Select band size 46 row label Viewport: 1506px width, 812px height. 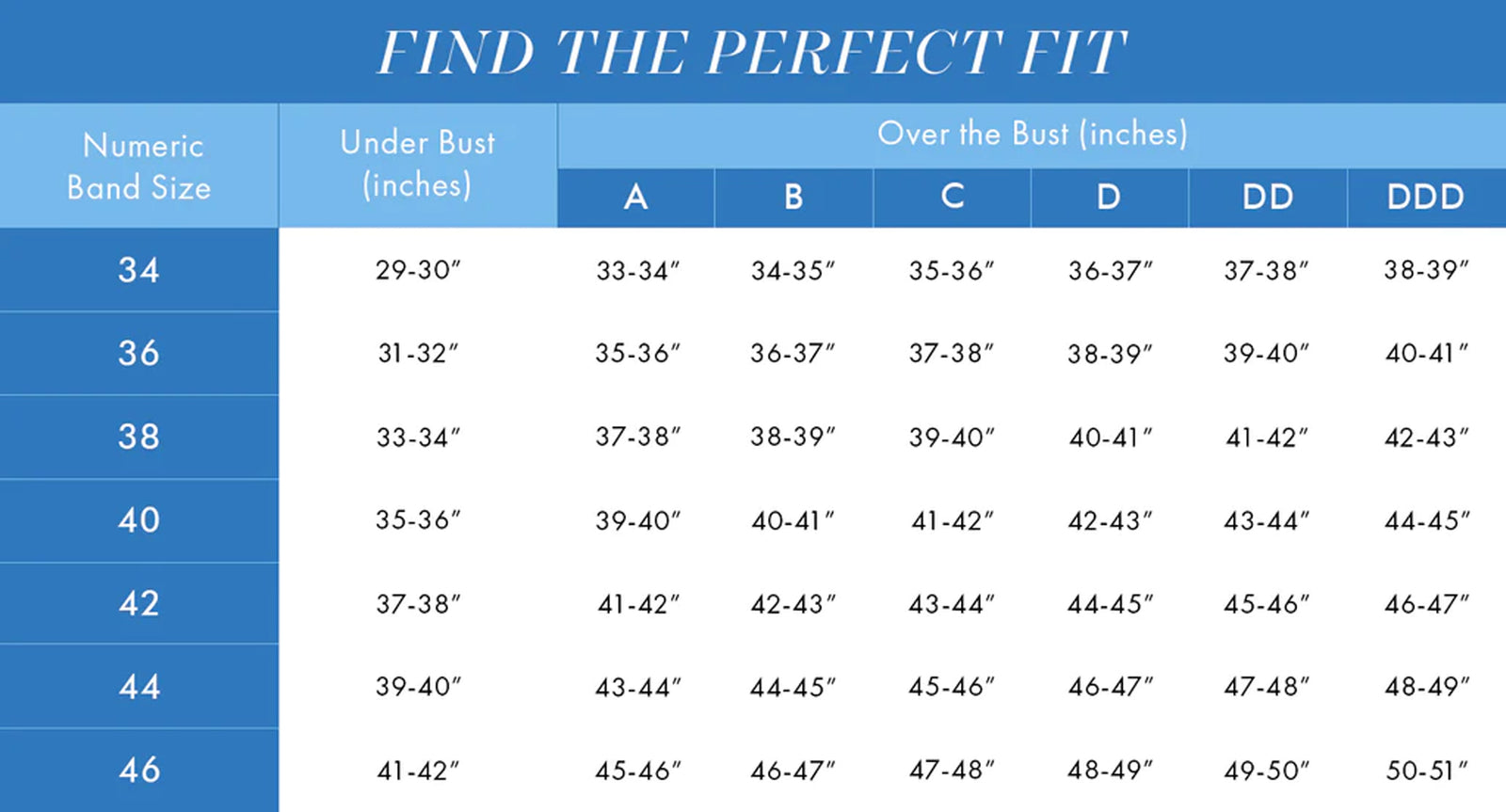[x=139, y=770]
